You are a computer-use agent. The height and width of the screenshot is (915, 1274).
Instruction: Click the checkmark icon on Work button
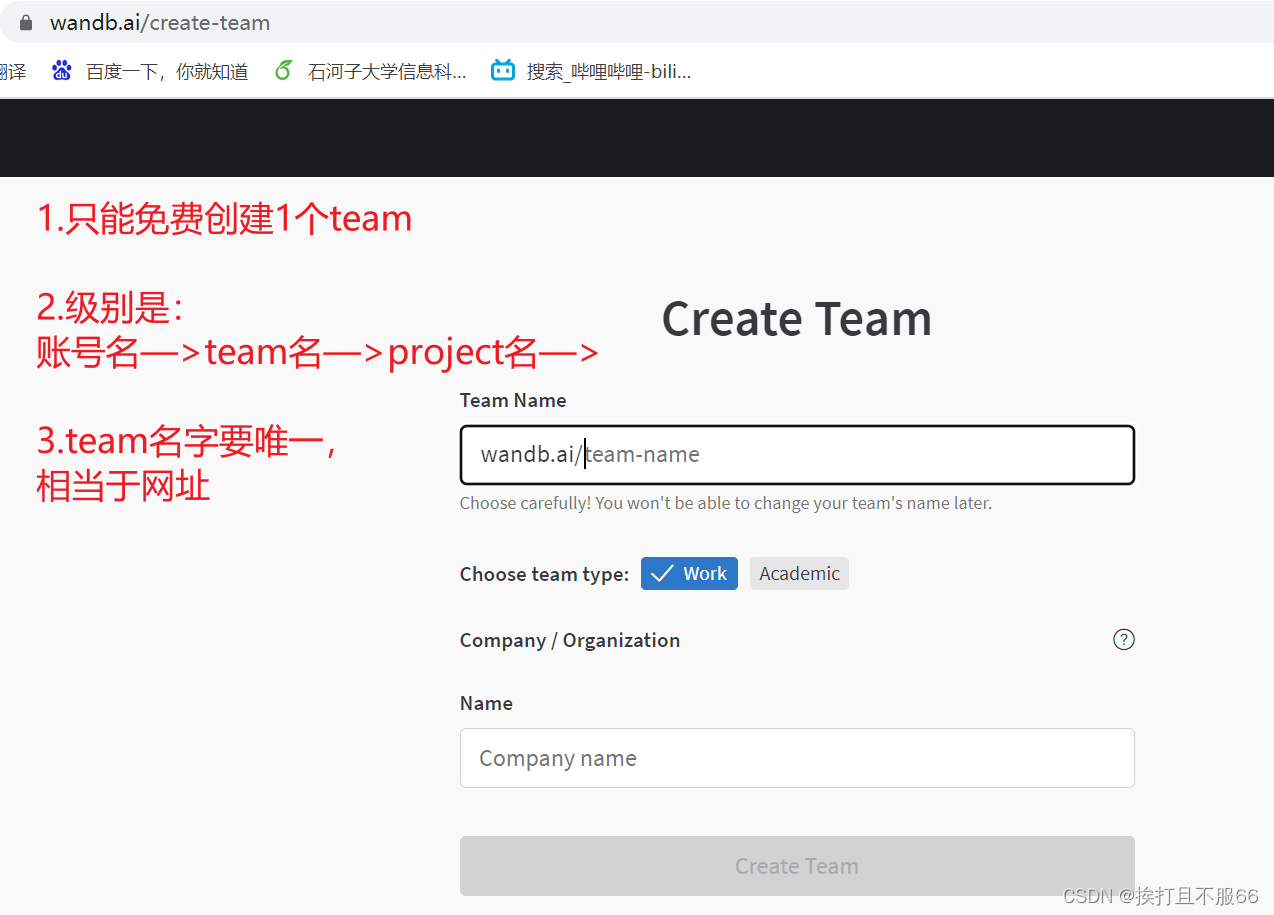[x=662, y=573]
